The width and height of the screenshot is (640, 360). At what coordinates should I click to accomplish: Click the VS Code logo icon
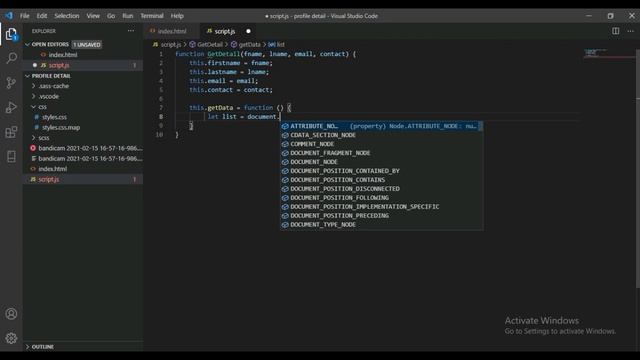pos(9,16)
